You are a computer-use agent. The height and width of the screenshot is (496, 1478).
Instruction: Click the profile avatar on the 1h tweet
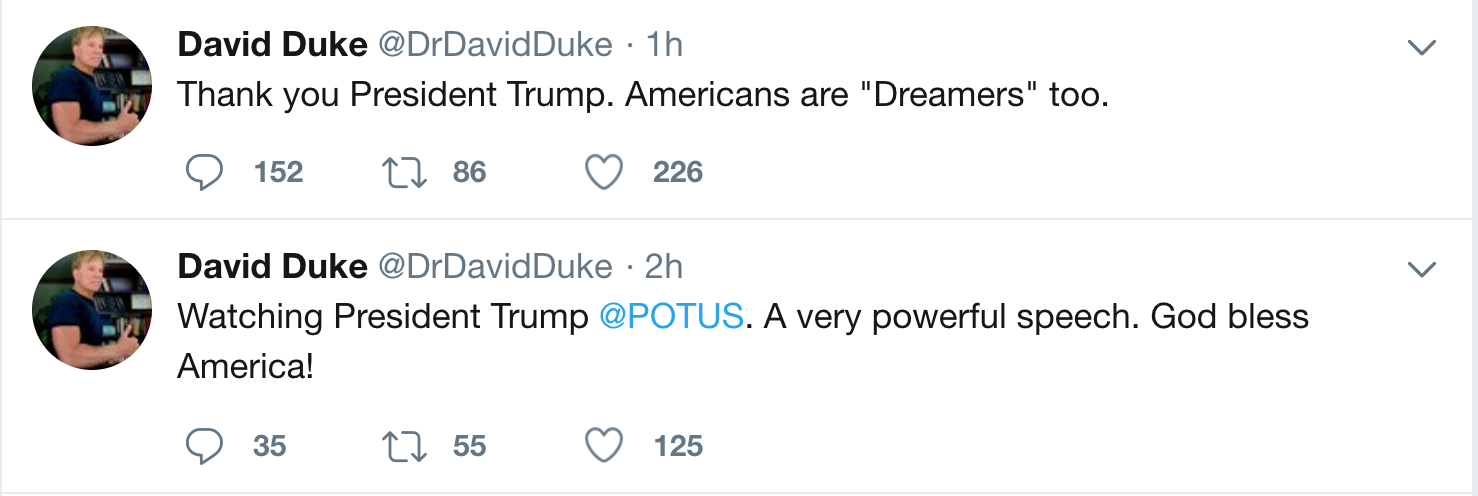pos(92,86)
